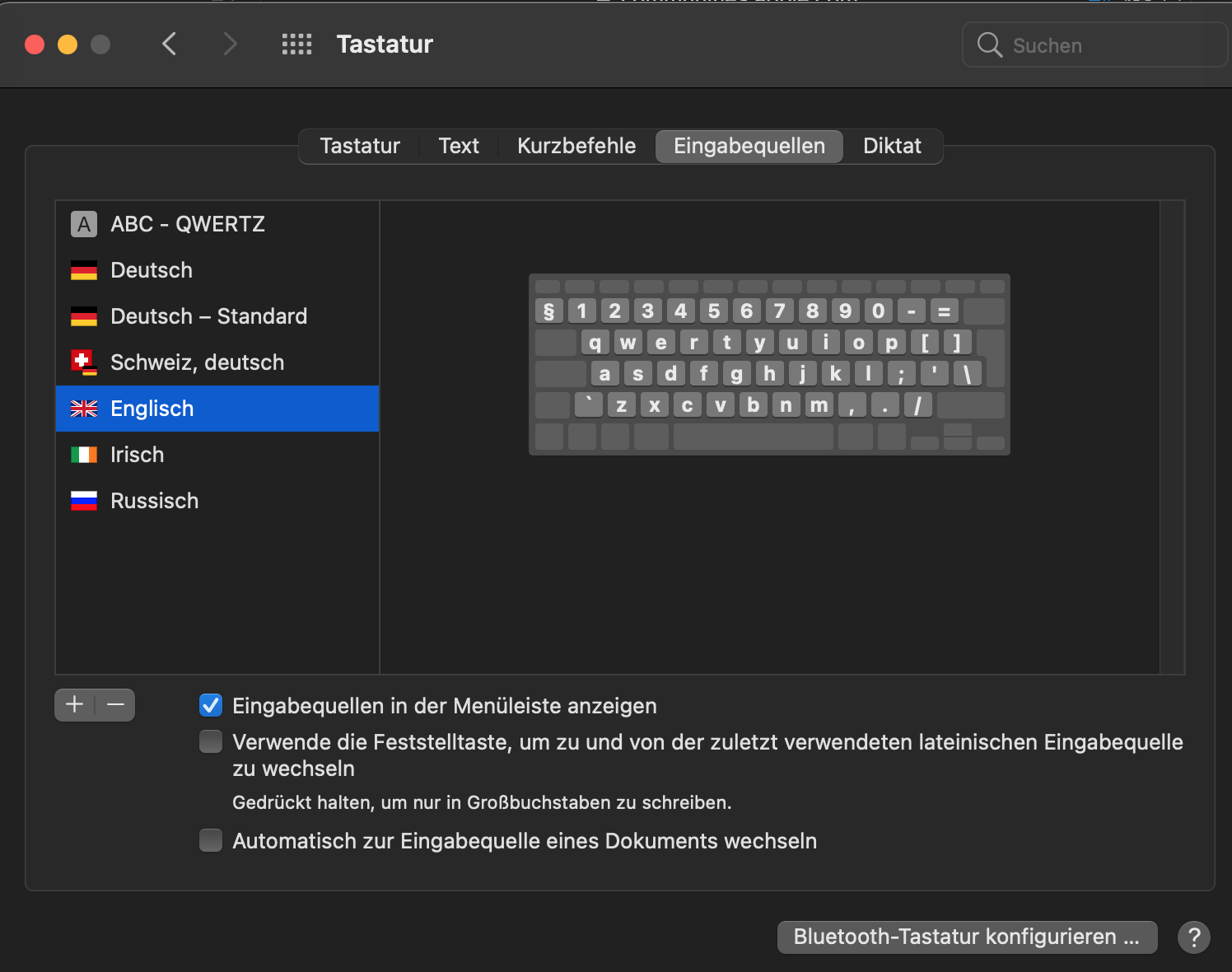Click the forward navigation arrow
This screenshot has width=1232, height=972.
coord(230,44)
